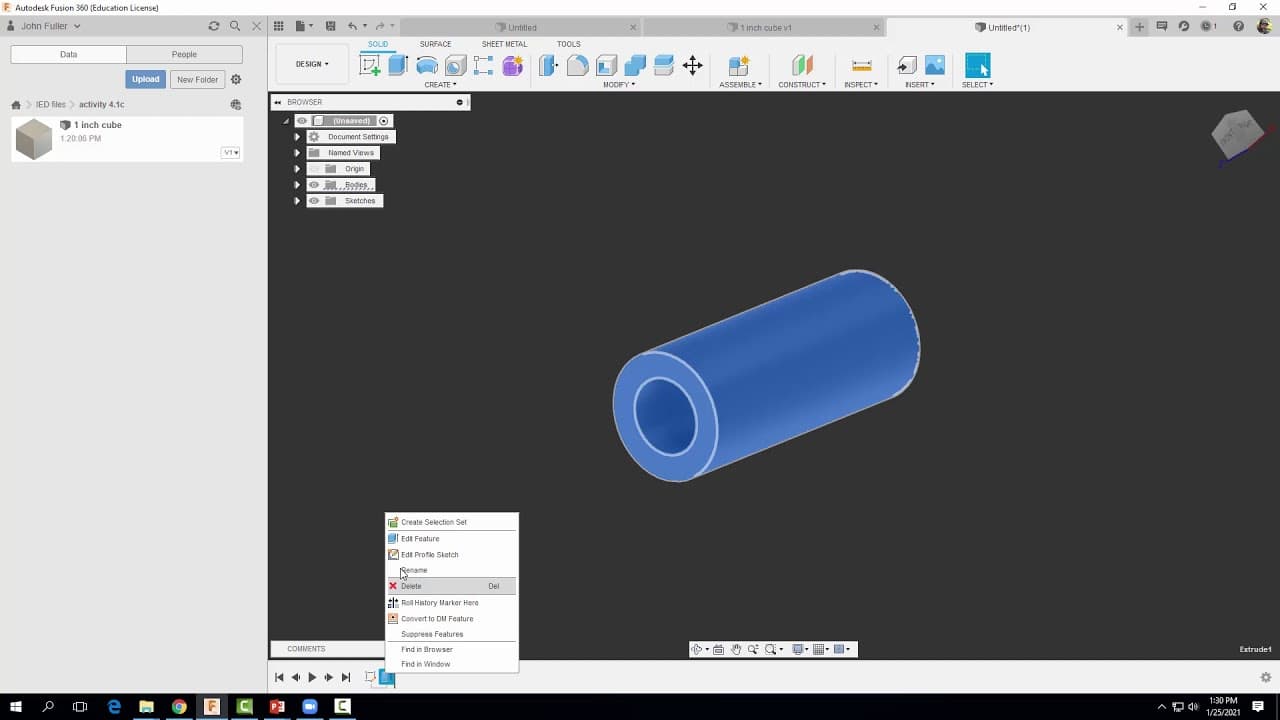Click the New Component icon in Assemble
Image resolution: width=1280 pixels, height=720 pixels.
tap(739, 66)
